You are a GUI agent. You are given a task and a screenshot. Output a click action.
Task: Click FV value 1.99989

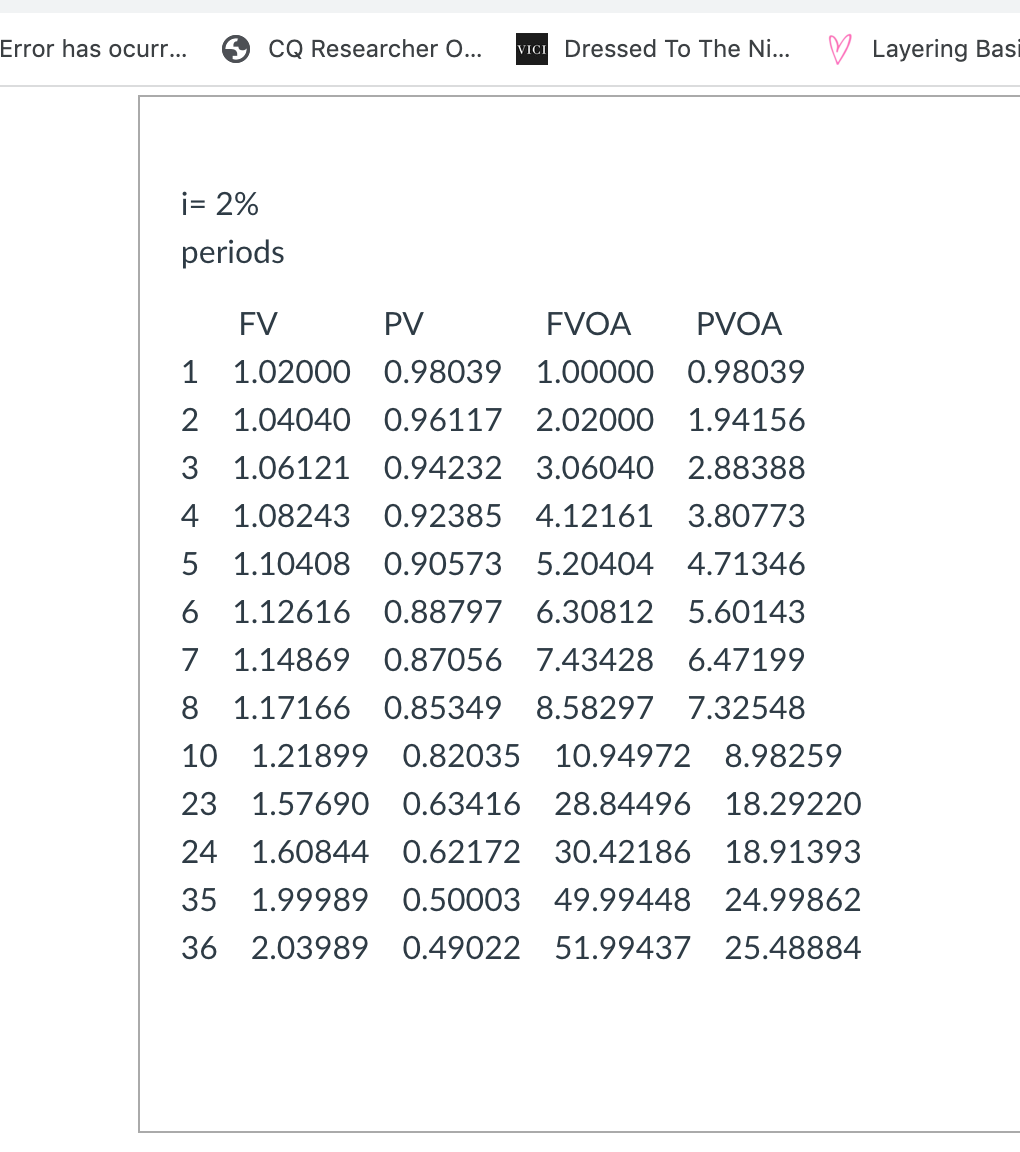310,900
